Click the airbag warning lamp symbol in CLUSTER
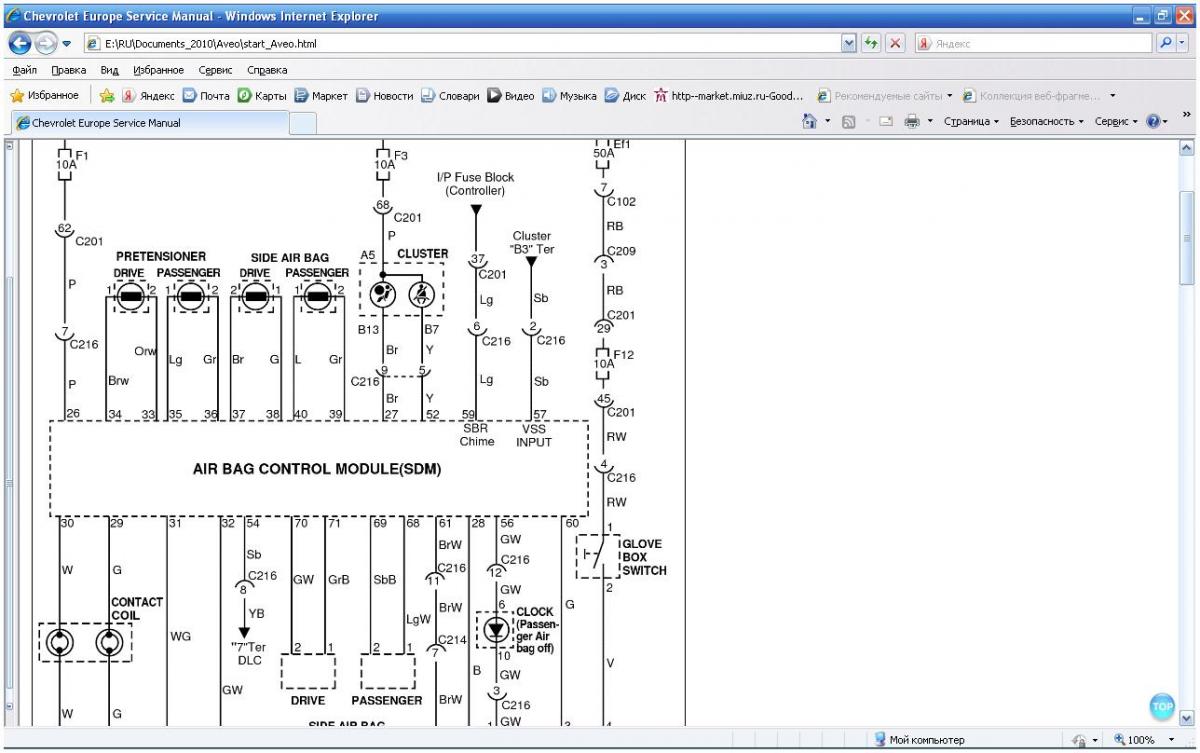The width and height of the screenshot is (1200, 753). point(383,294)
